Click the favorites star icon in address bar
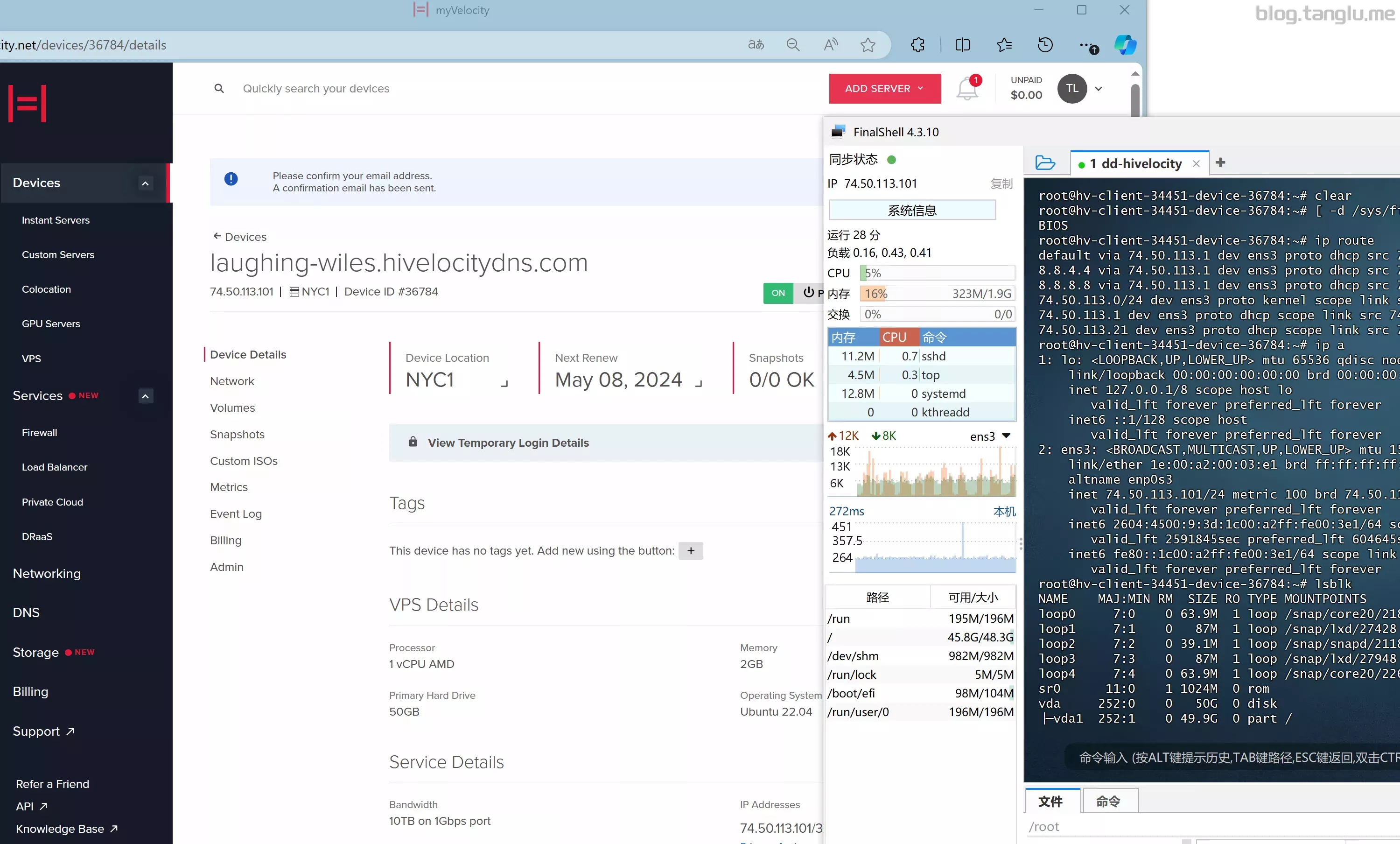 867,45
